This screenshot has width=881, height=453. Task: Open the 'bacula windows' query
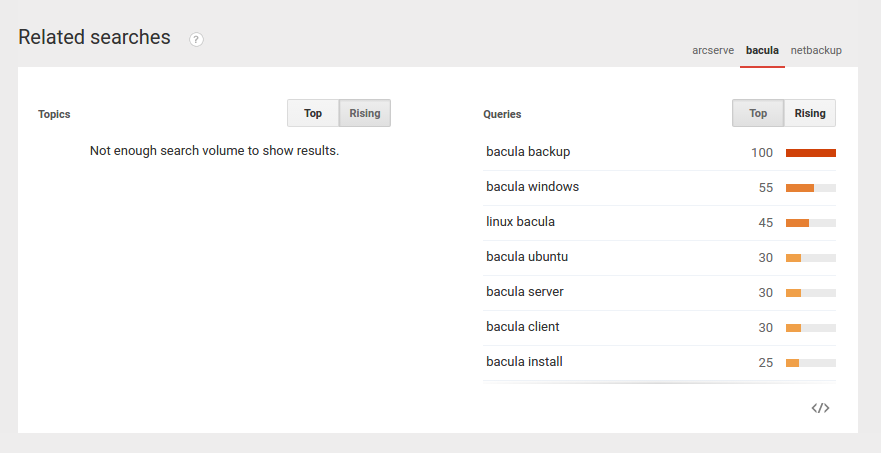pyautogui.click(x=533, y=187)
